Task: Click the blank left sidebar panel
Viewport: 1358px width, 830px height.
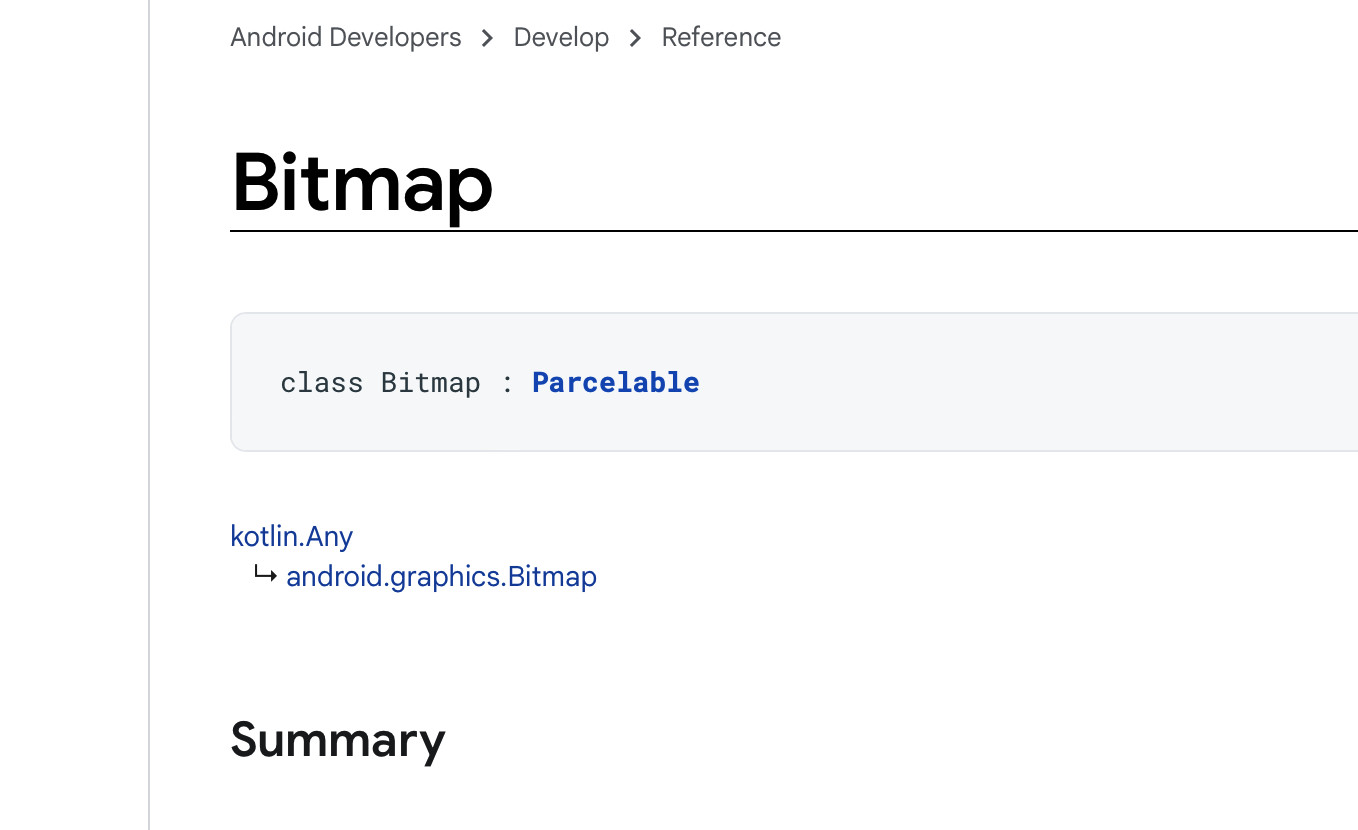Action: click(72, 415)
